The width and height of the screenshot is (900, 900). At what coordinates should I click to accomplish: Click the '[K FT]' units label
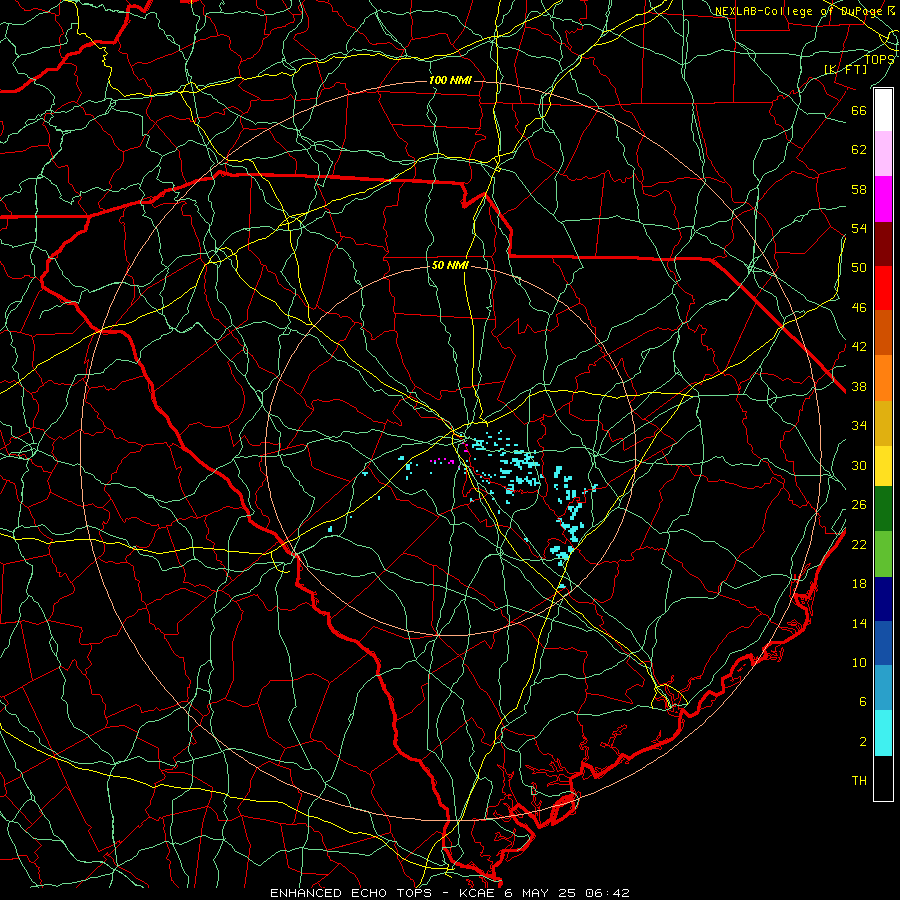pos(845,69)
